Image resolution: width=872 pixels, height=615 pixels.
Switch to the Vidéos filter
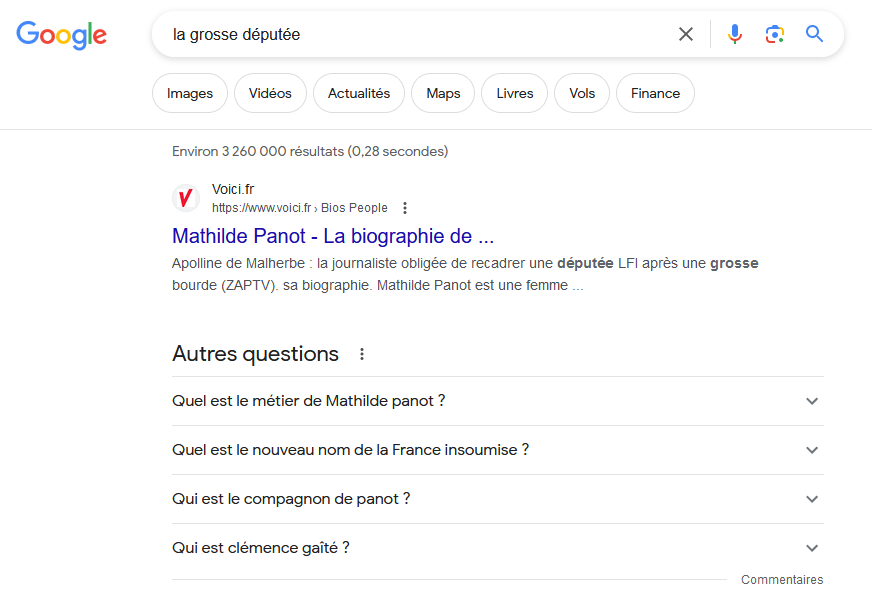point(270,93)
